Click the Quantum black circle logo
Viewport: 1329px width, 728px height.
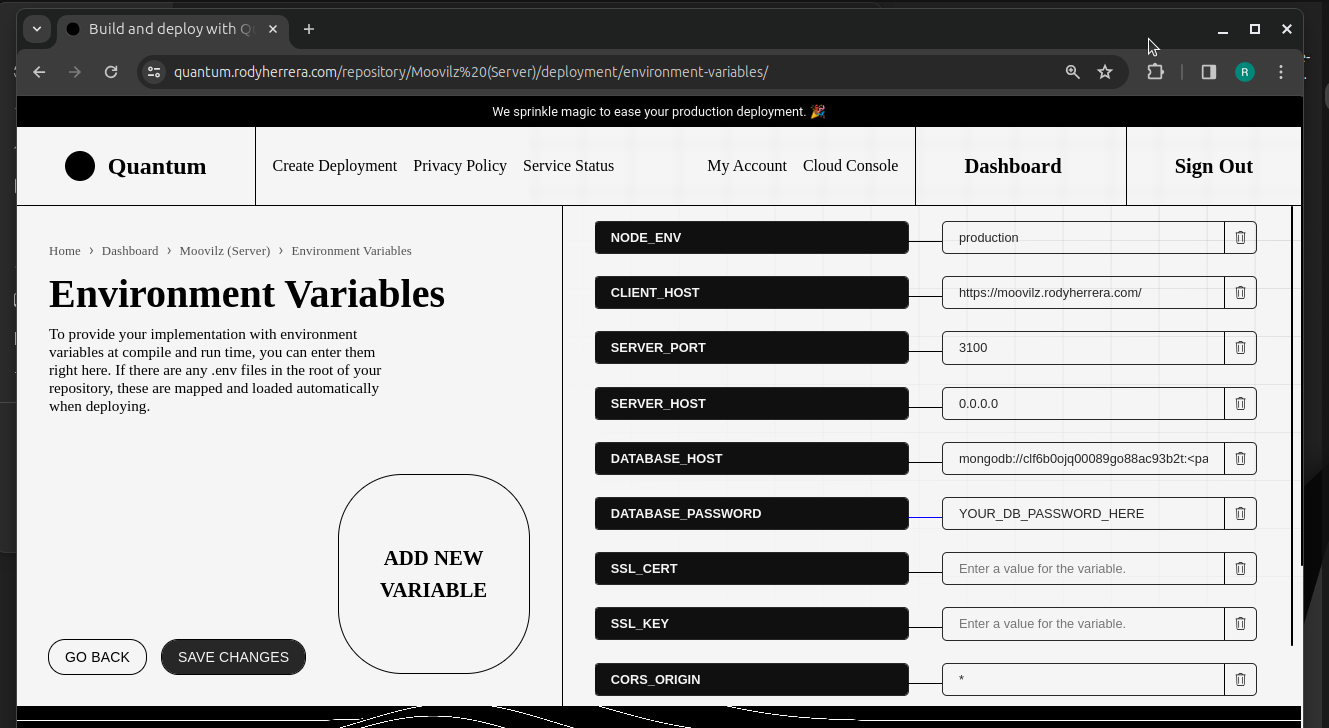pos(80,166)
